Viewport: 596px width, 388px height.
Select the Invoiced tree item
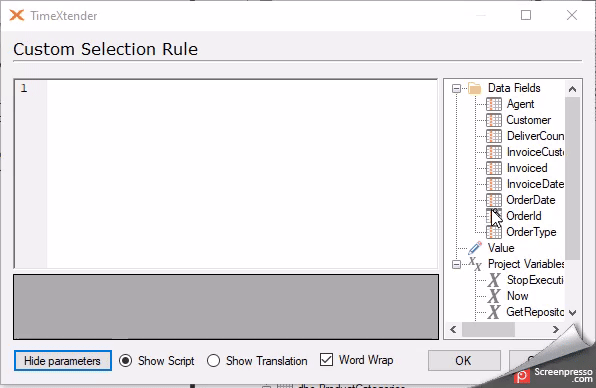click(x=527, y=168)
